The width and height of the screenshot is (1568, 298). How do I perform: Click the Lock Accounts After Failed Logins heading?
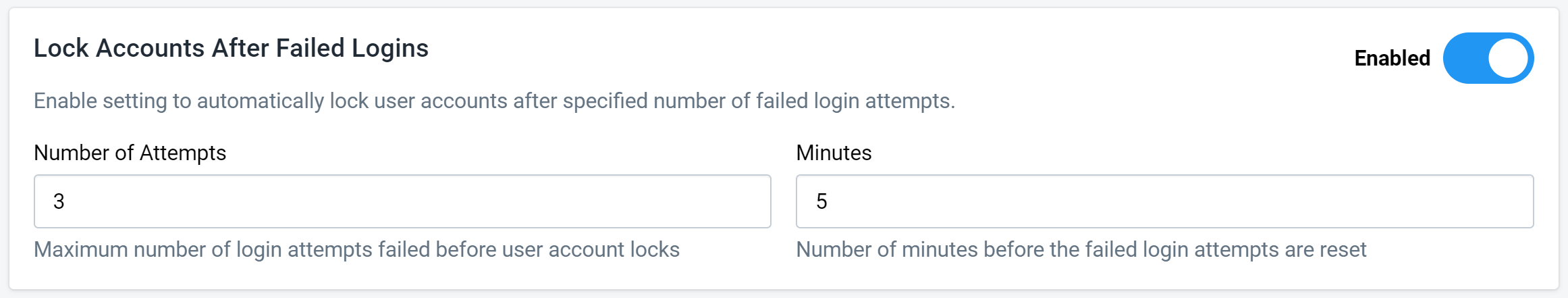pos(231,49)
